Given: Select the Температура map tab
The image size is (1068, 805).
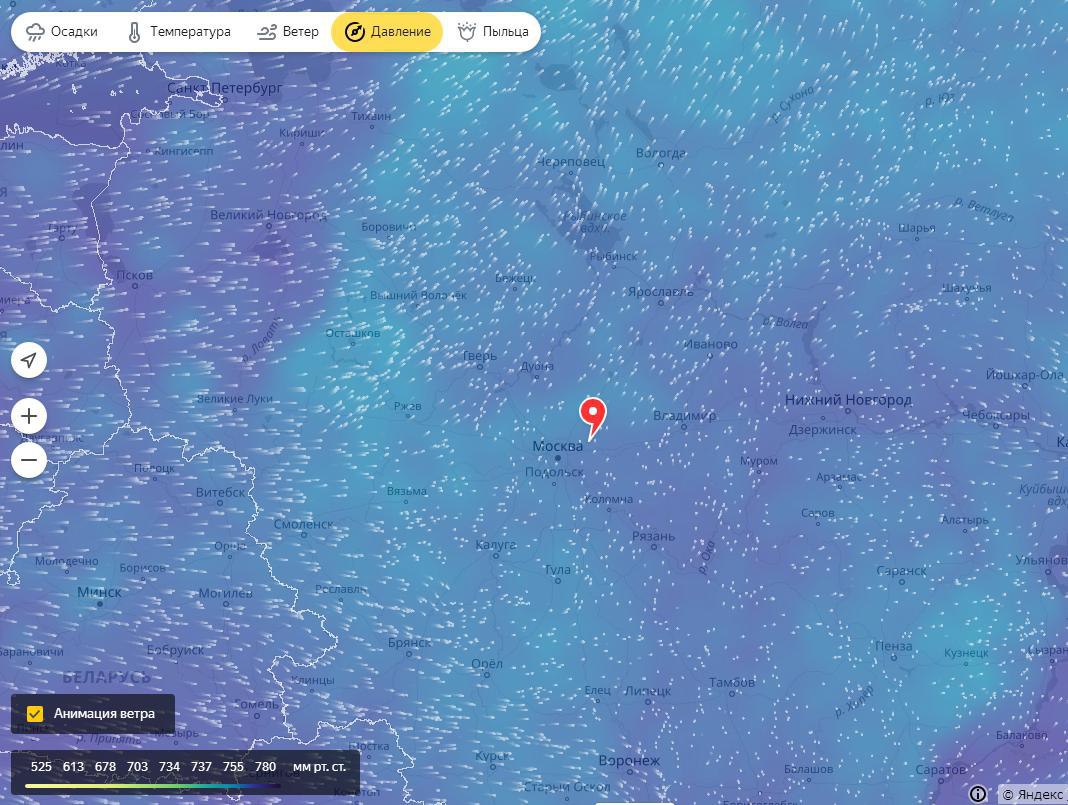Looking at the screenshot, I should click(x=180, y=31).
